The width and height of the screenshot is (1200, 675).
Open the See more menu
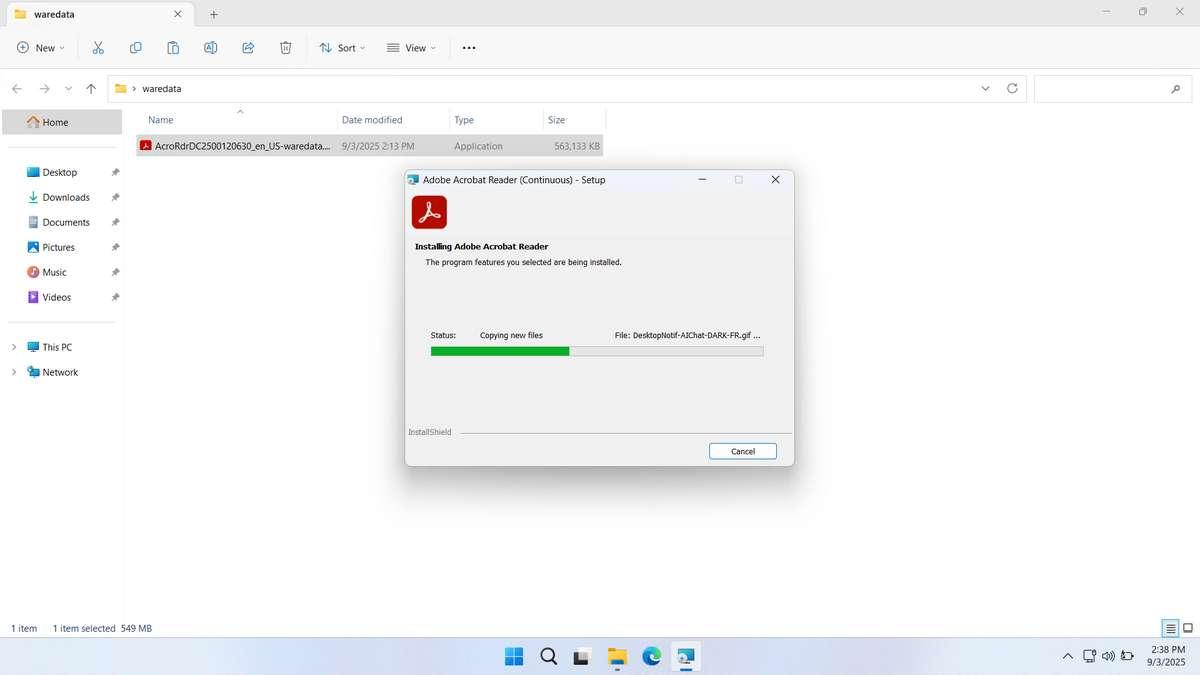click(x=467, y=47)
